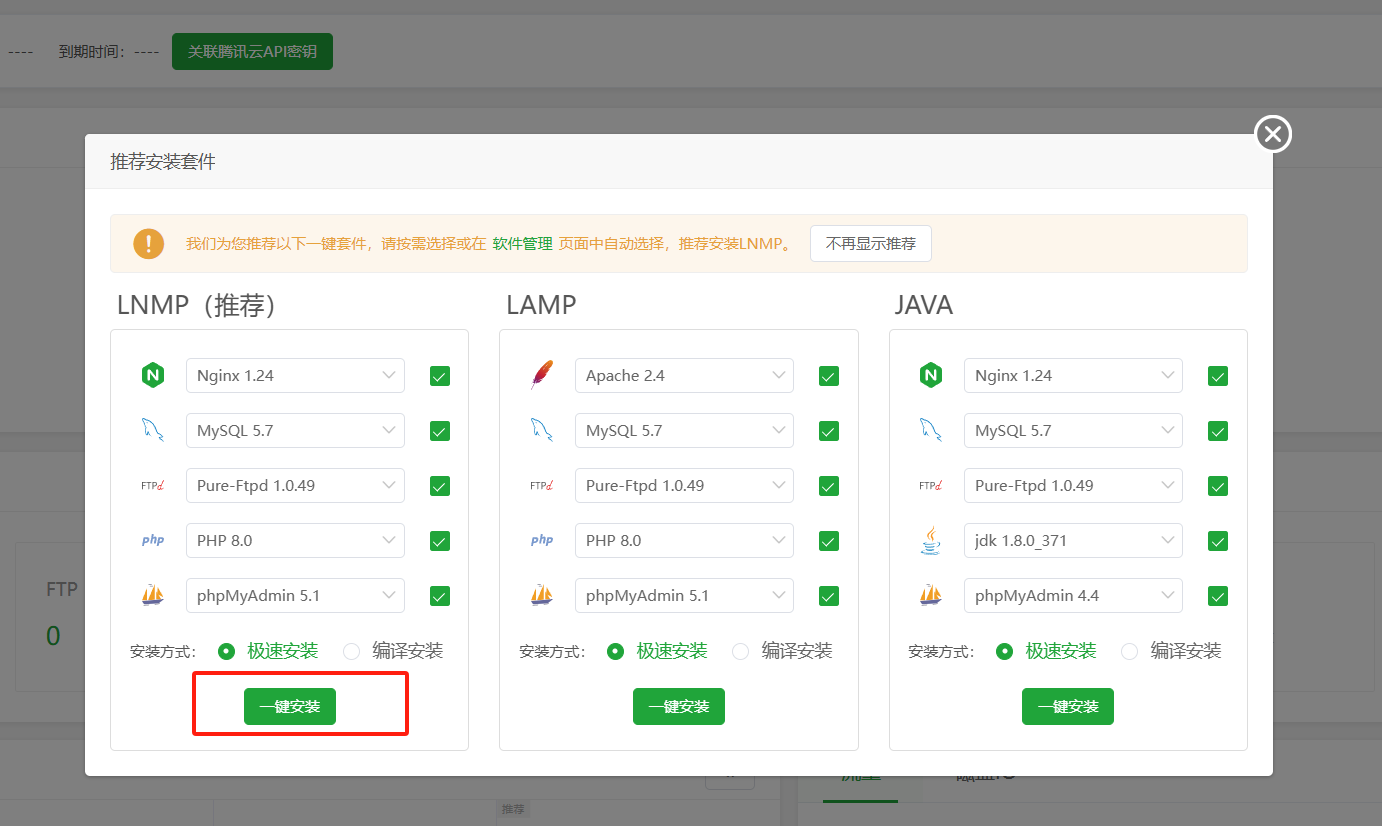
Task: Click the MySQL dolphin icon in LAMP
Action: pyautogui.click(x=541, y=431)
